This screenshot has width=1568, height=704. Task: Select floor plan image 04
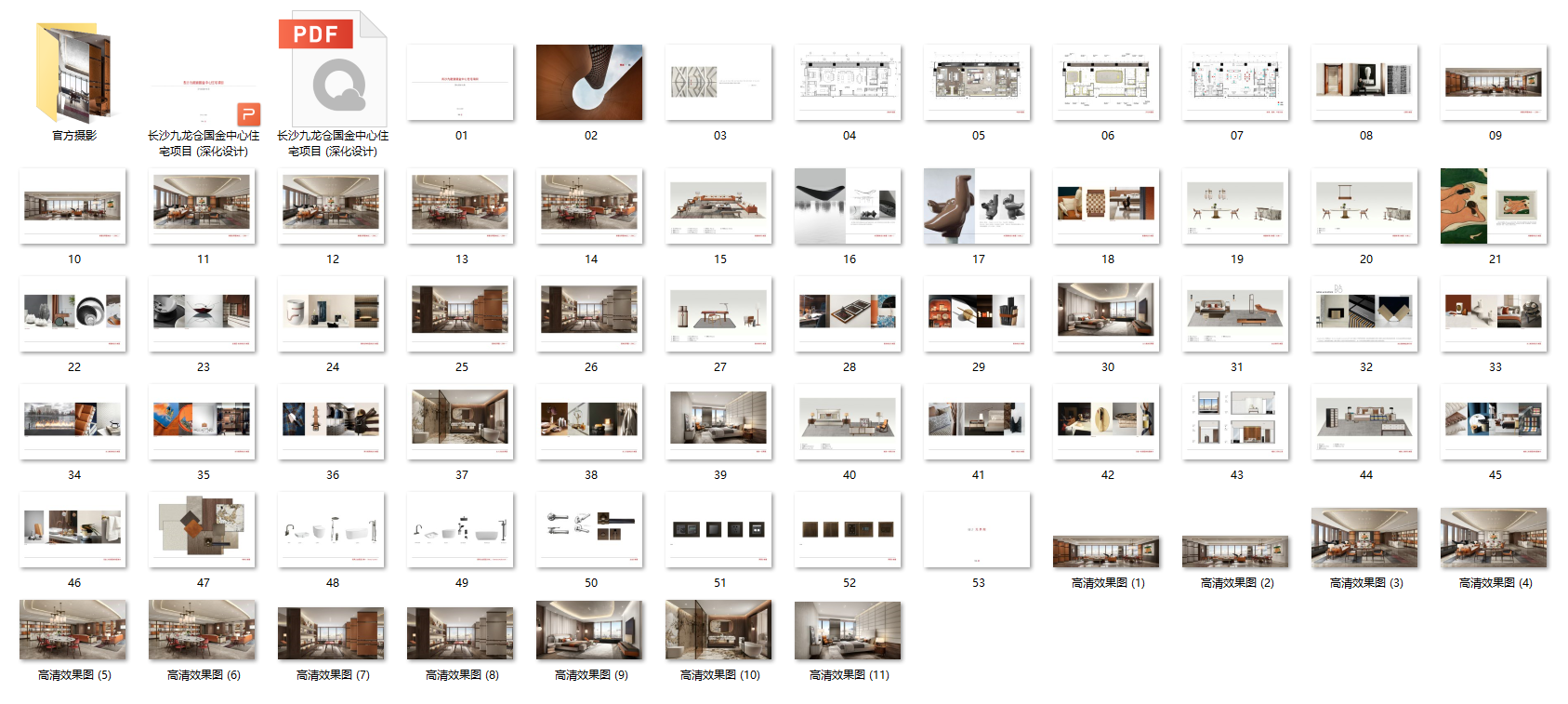pyautogui.click(x=848, y=83)
